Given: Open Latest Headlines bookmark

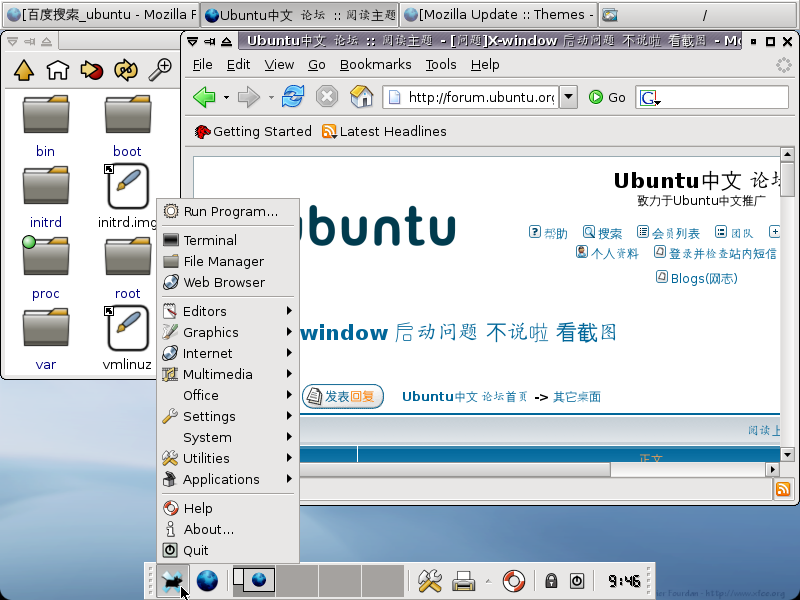Looking at the screenshot, I should coord(384,132).
